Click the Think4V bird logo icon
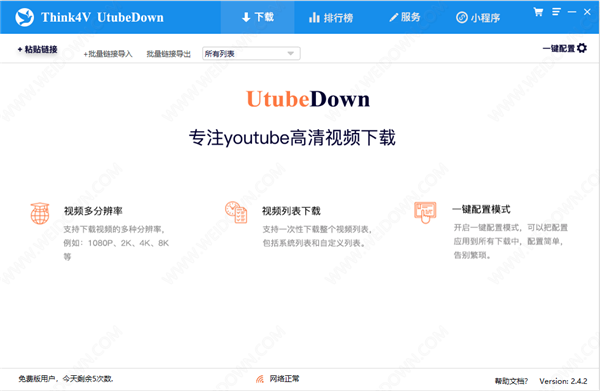This screenshot has width=600, height=391. (24, 17)
